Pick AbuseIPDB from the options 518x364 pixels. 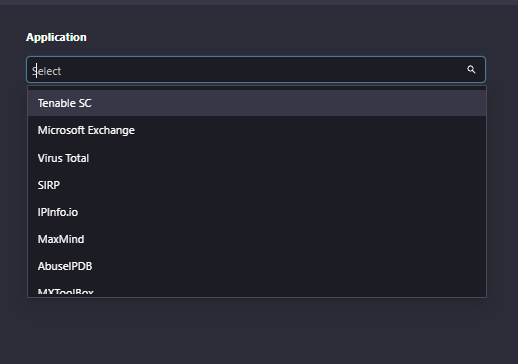click(x=257, y=266)
